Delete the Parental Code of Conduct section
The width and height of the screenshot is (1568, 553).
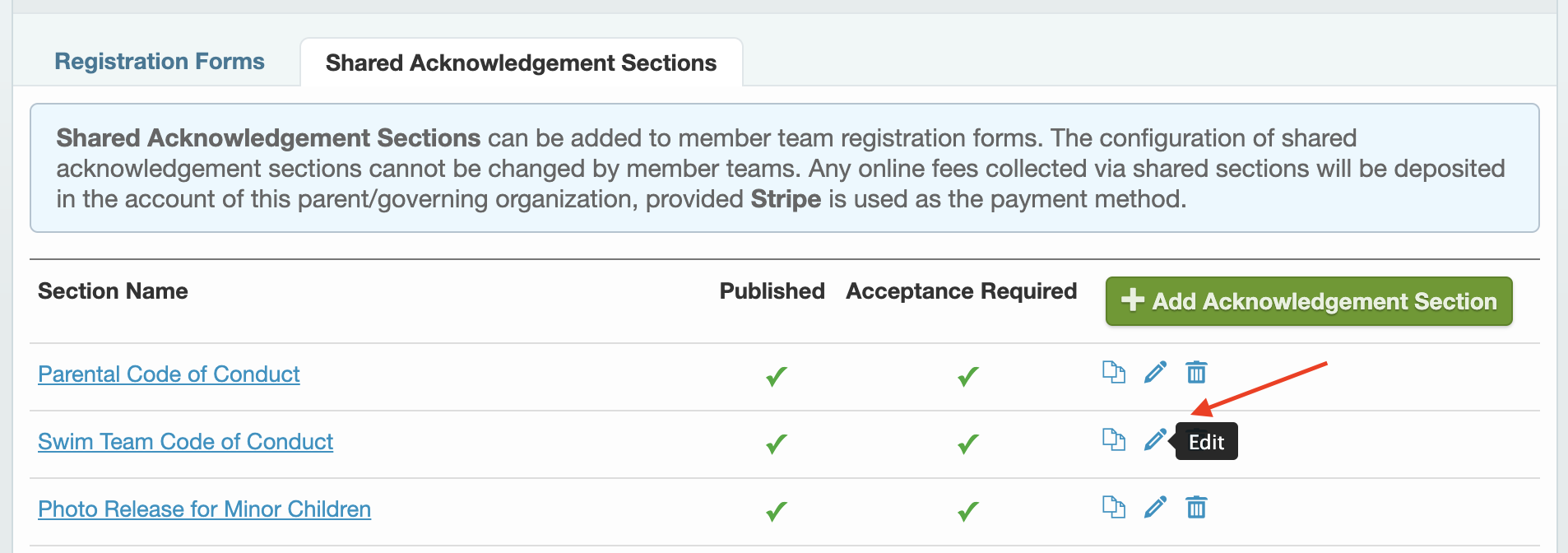point(1196,372)
